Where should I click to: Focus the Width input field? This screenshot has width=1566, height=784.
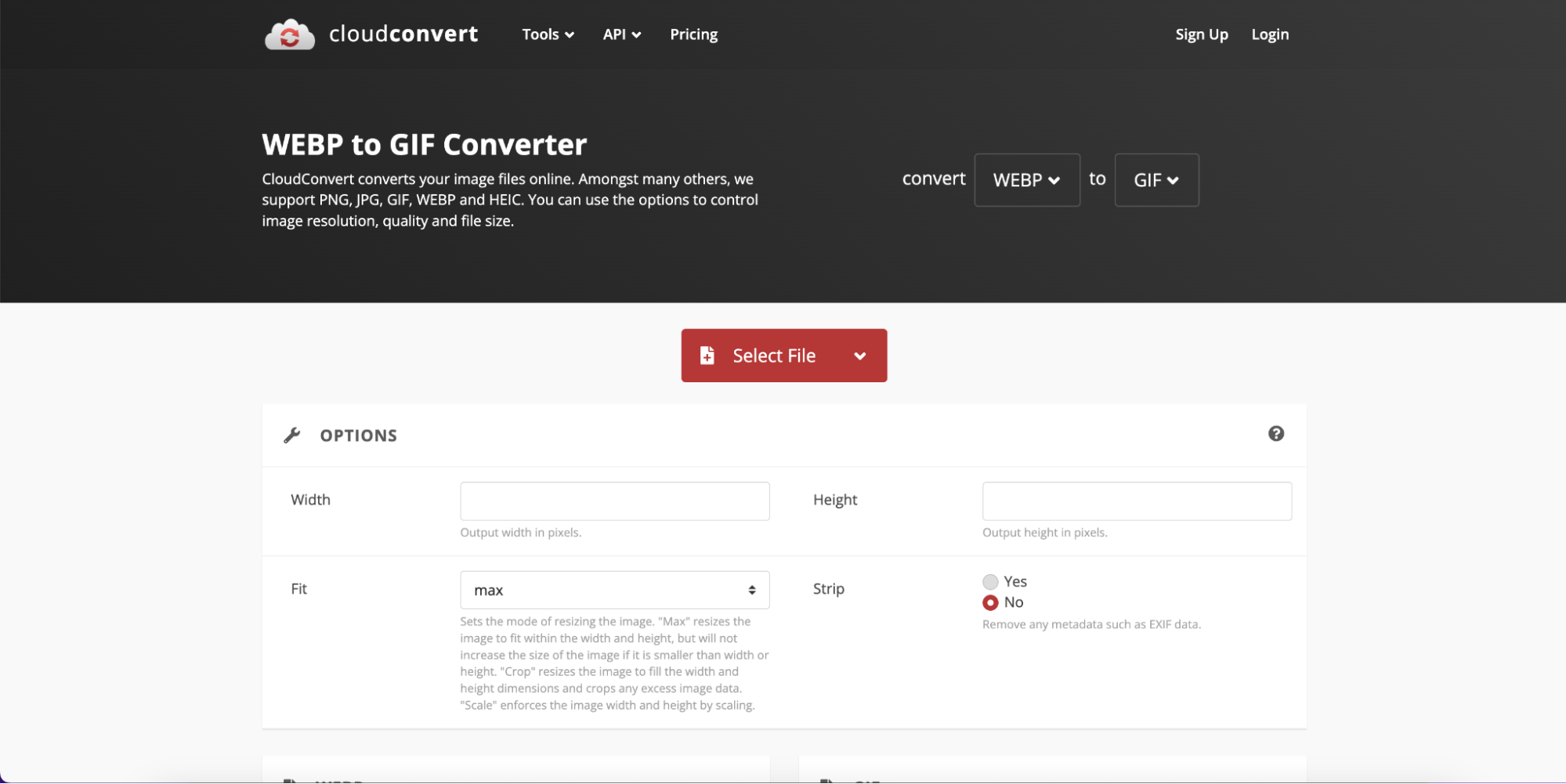pyautogui.click(x=615, y=501)
